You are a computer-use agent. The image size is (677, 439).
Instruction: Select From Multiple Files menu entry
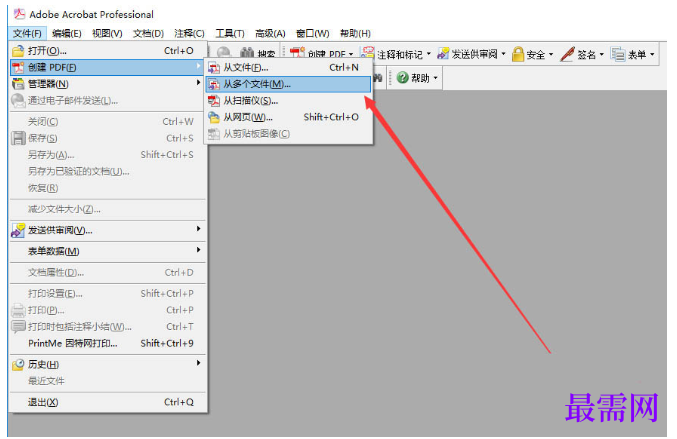(x=288, y=84)
